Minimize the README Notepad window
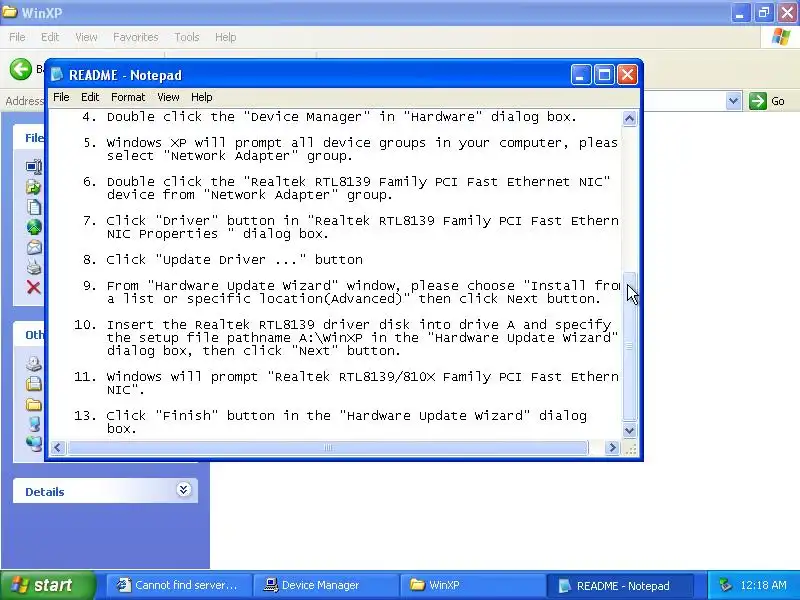The height and width of the screenshot is (600, 800). [581, 75]
